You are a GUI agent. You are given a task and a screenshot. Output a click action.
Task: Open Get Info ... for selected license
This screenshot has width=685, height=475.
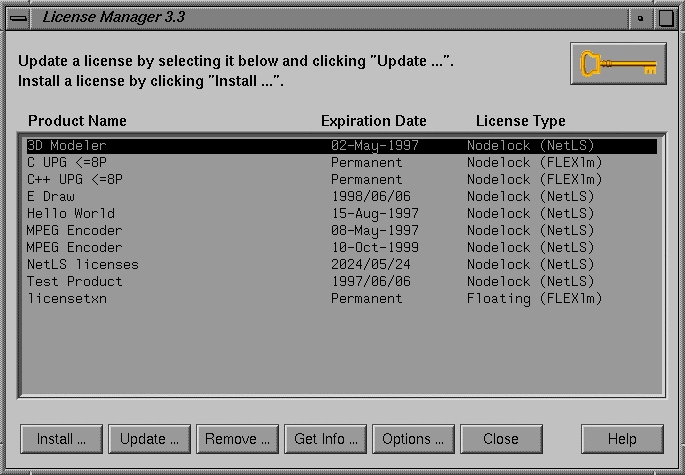325,439
